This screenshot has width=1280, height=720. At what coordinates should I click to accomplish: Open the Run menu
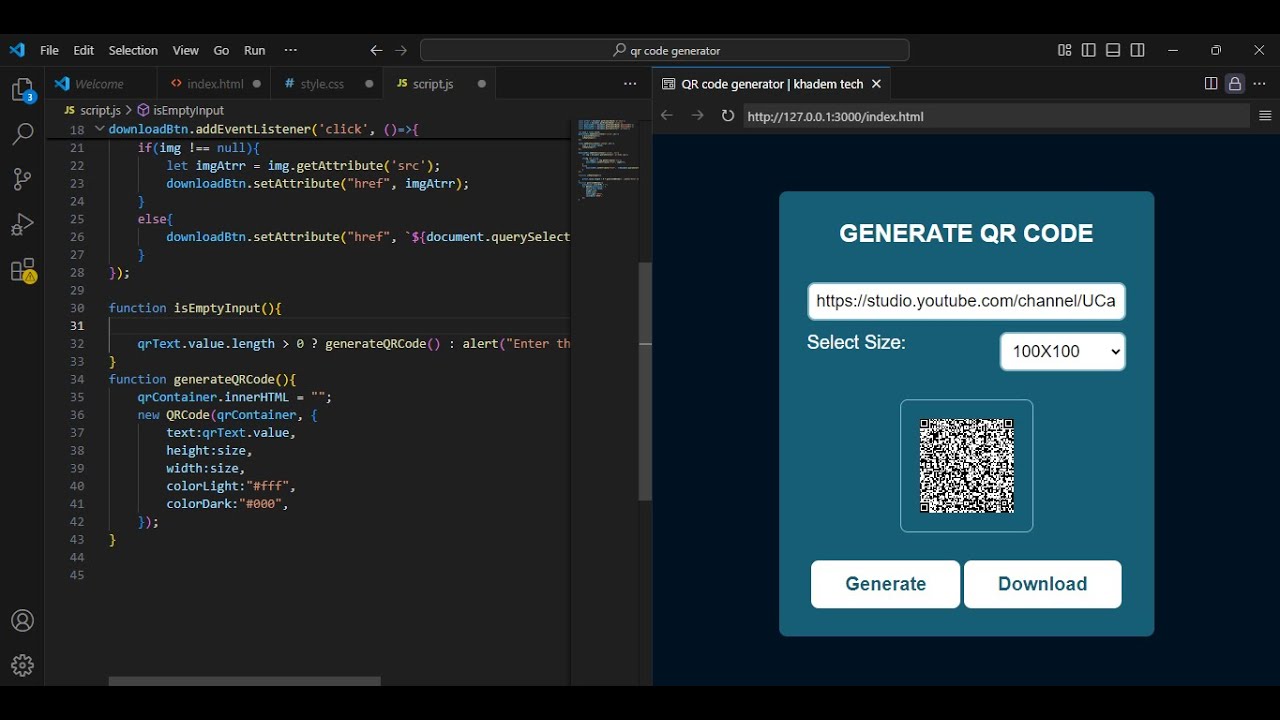click(x=255, y=50)
